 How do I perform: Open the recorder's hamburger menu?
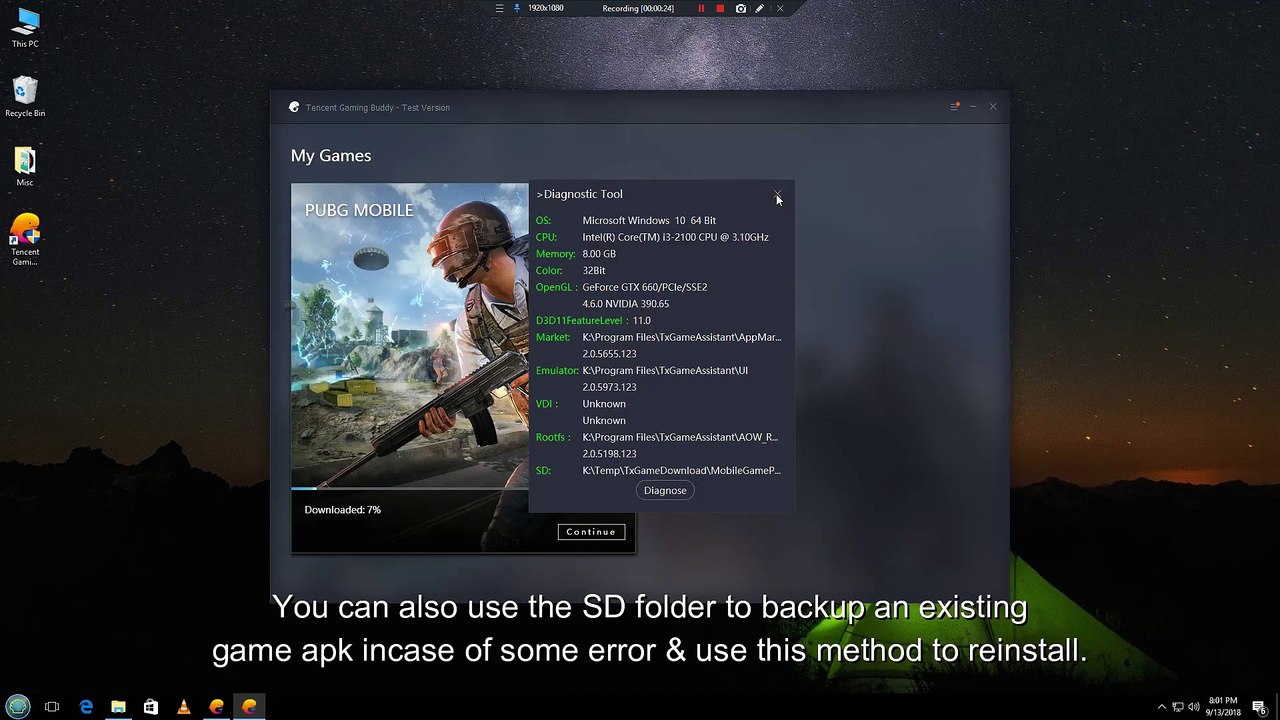pyautogui.click(x=499, y=8)
